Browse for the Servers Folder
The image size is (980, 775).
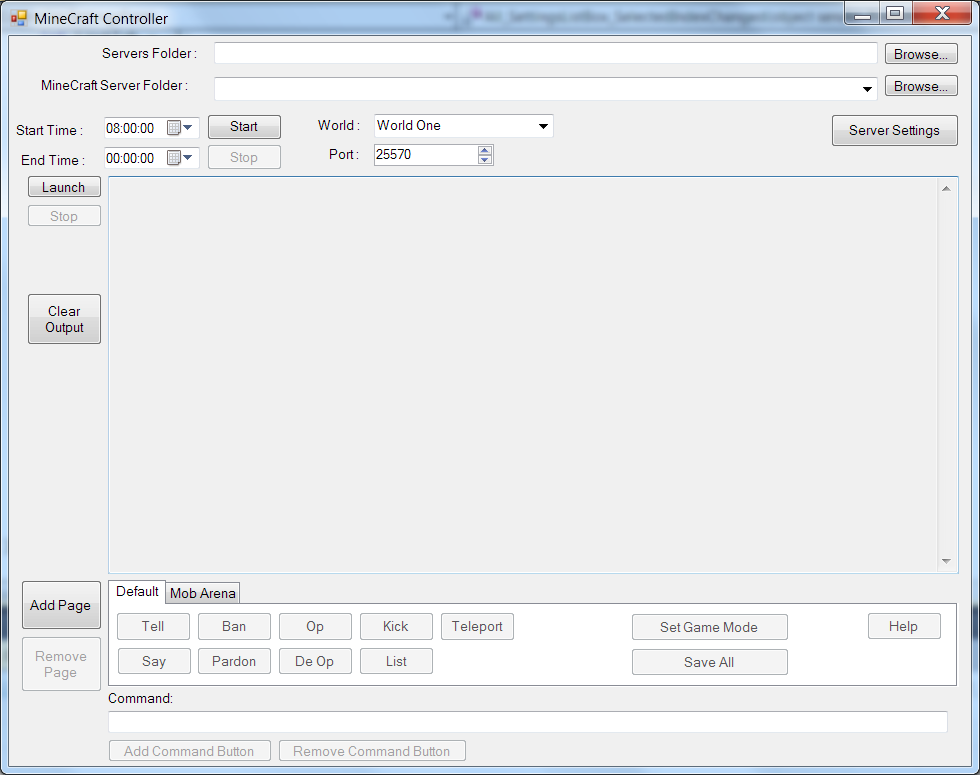tap(921, 54)
